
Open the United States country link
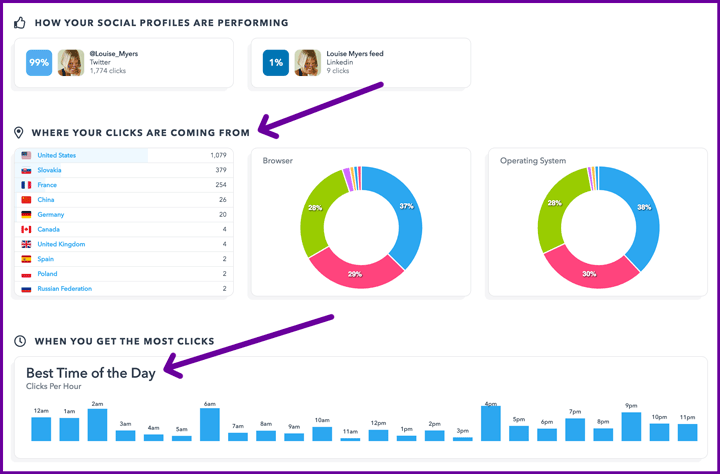coord(56,155)
